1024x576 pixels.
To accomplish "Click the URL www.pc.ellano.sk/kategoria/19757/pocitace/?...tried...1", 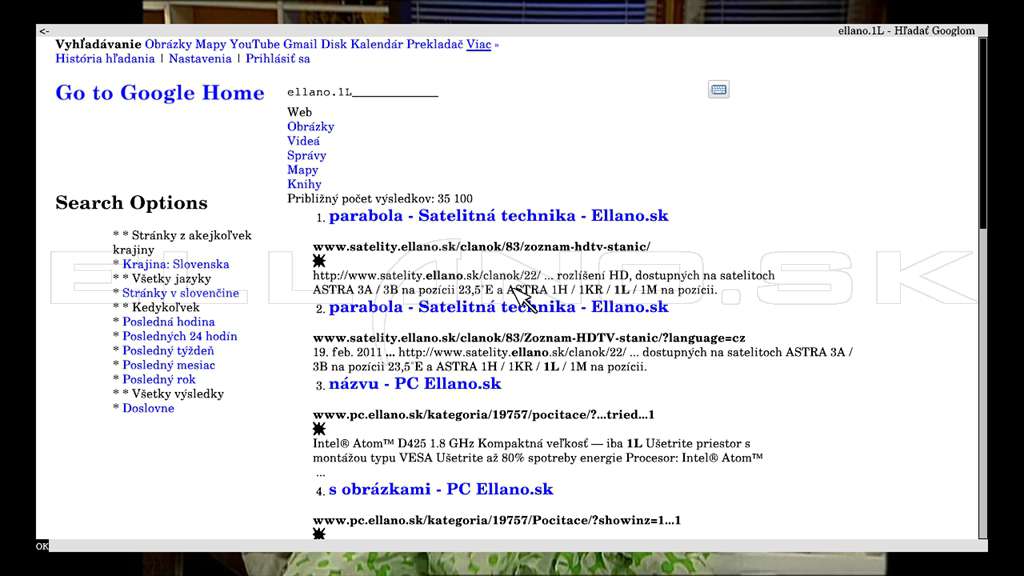I will click(x=483, y=415).
